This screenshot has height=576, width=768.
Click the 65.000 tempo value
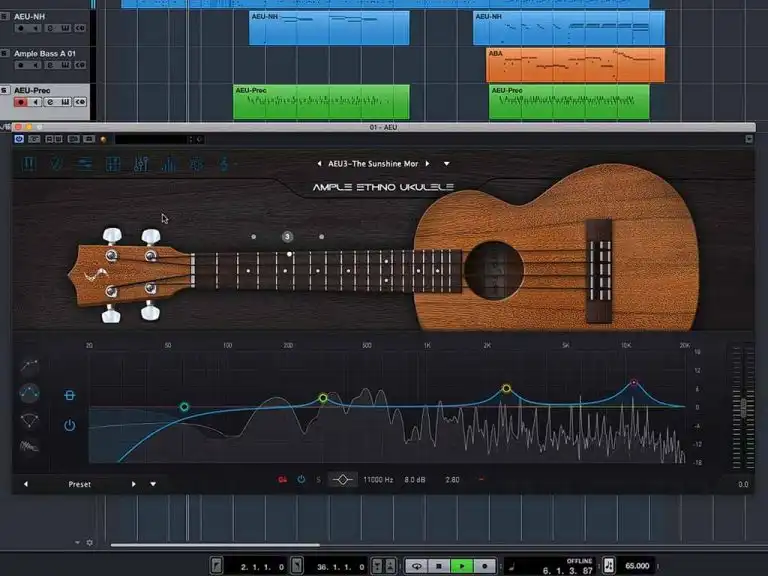[x=637, y=566]
